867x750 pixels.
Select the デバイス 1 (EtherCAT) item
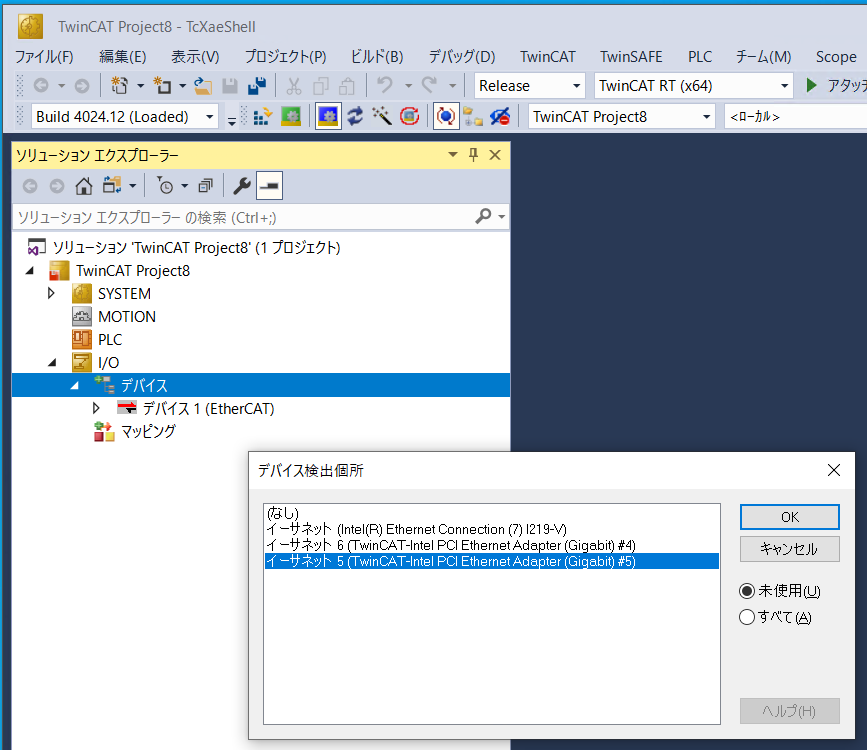tap(208, 409)
